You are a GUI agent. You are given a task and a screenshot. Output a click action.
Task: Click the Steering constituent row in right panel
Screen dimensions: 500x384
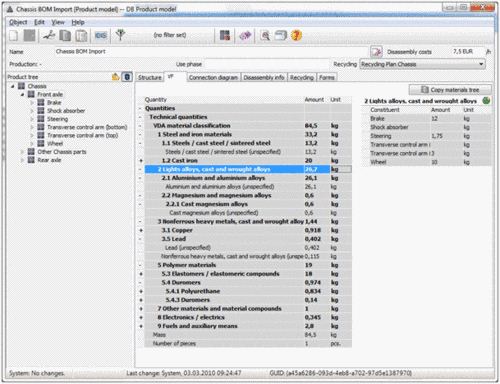(x=426, y=136)
